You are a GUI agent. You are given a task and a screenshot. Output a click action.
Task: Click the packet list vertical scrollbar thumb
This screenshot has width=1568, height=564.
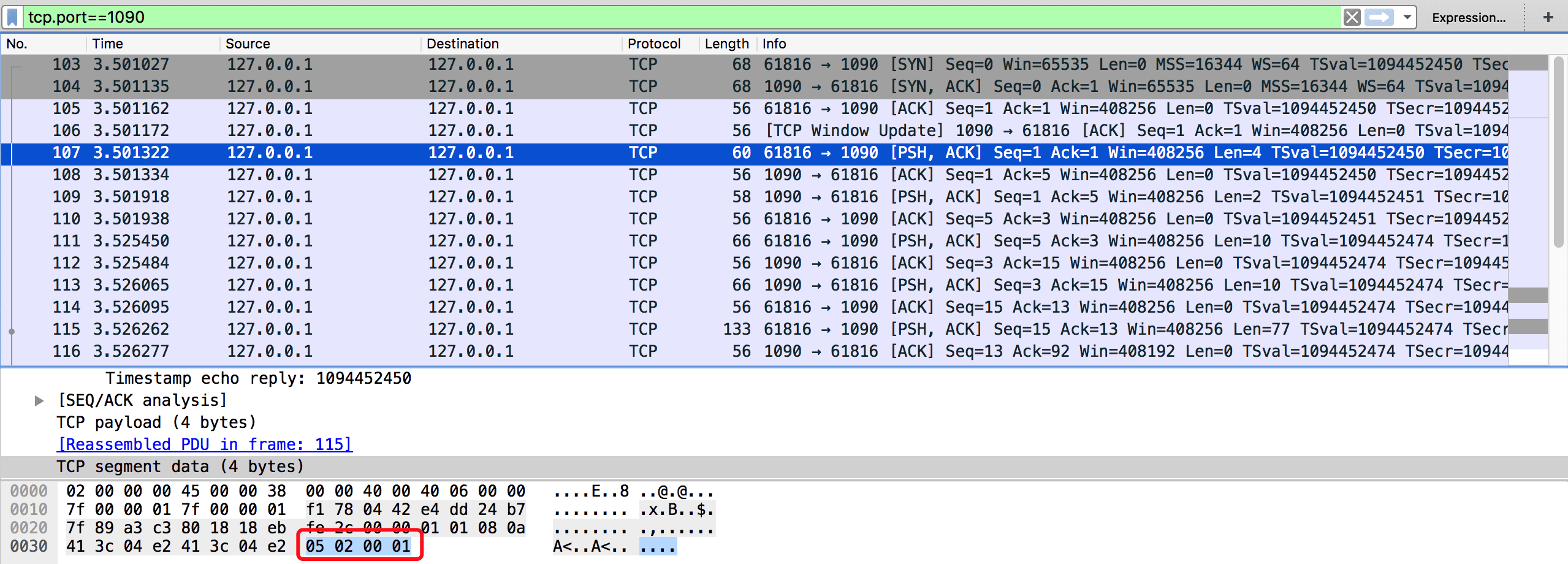tap(1559, 152)
